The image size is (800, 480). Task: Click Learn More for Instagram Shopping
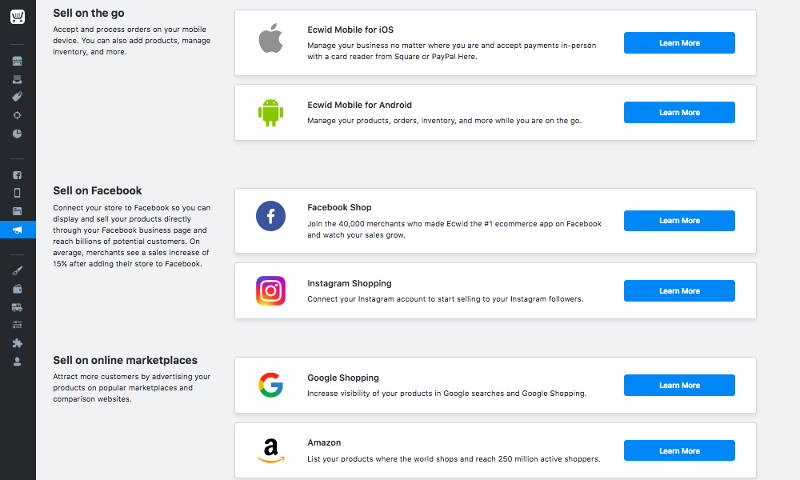pos(679,291)
